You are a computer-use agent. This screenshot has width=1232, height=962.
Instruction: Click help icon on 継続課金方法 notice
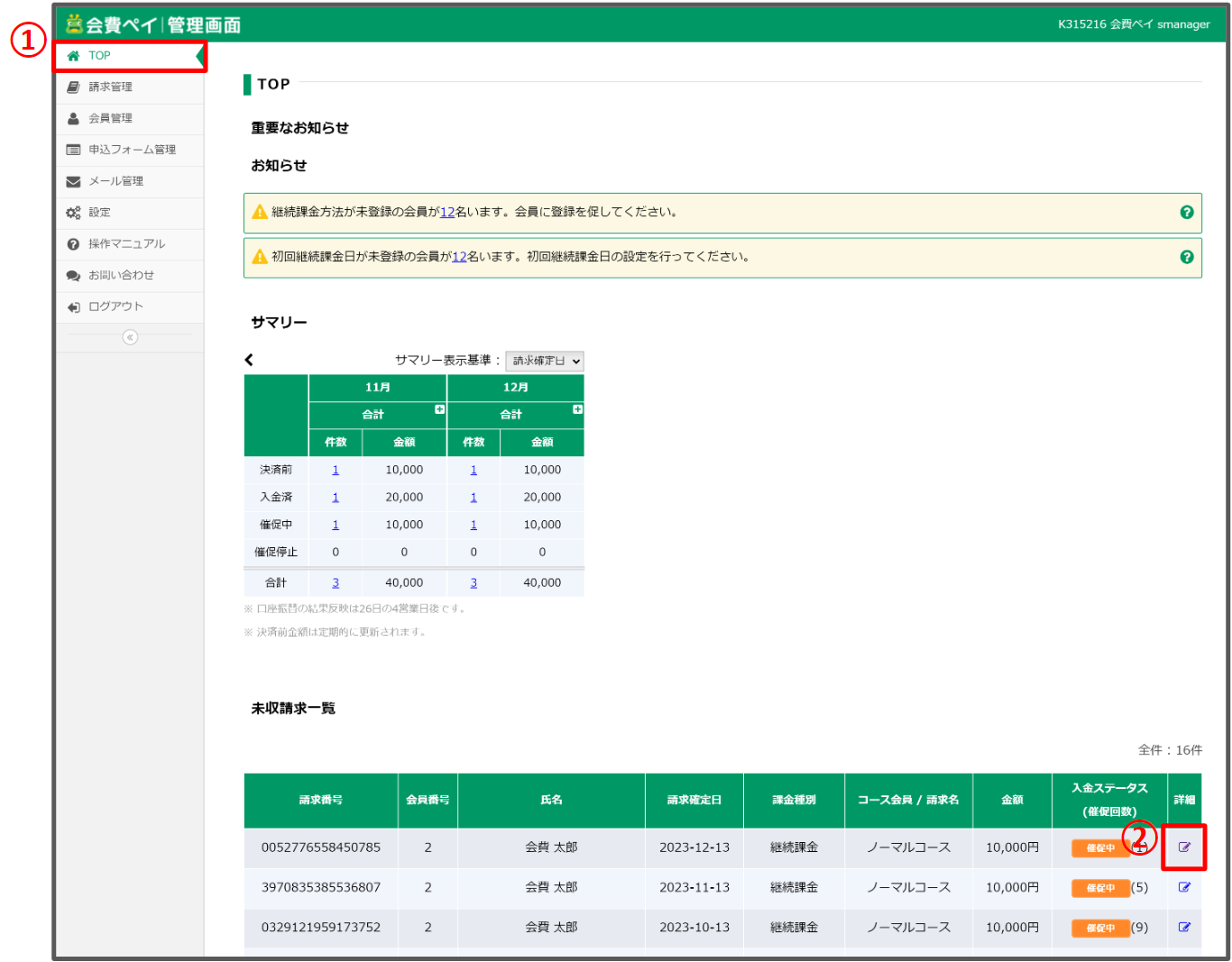click(1187, 212)
